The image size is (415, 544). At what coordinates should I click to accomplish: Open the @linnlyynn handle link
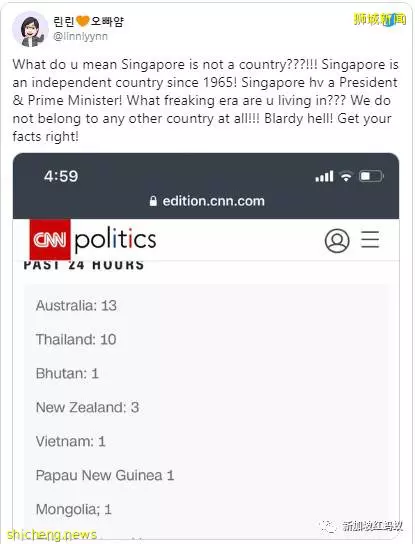tap(81, 36)
